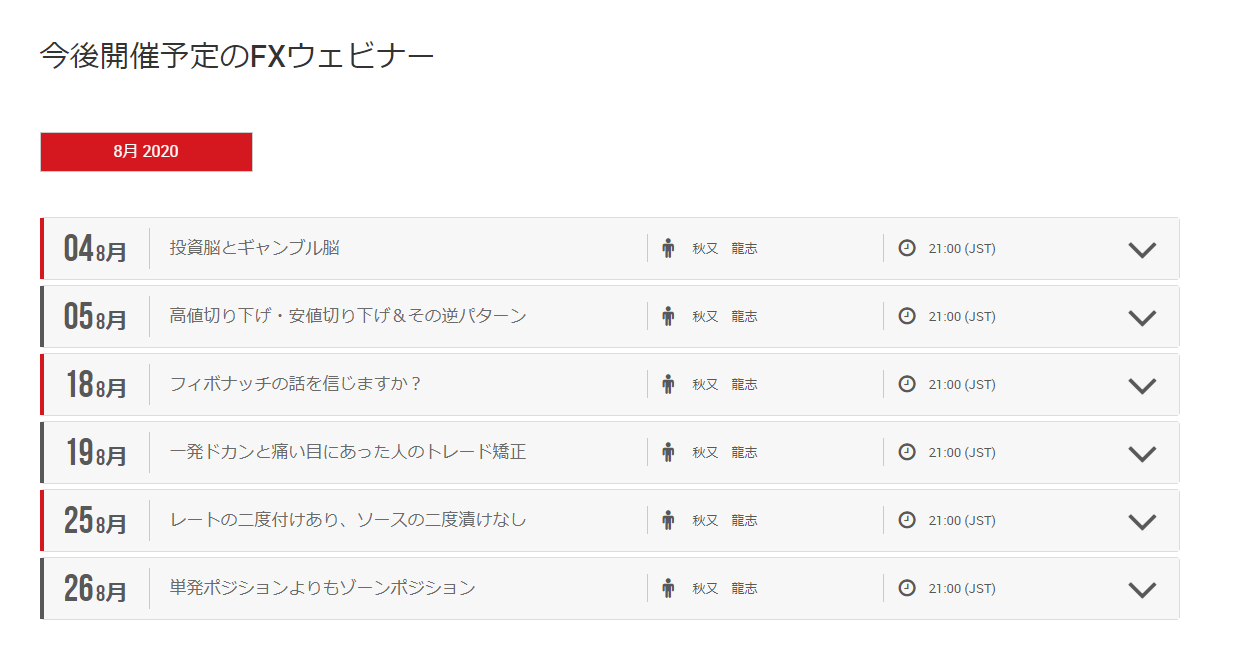Click the 05 8月 date label

95,317
